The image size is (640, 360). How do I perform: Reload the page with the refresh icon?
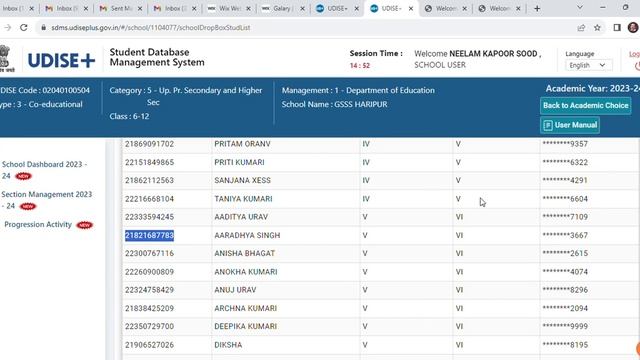point(24,27)
